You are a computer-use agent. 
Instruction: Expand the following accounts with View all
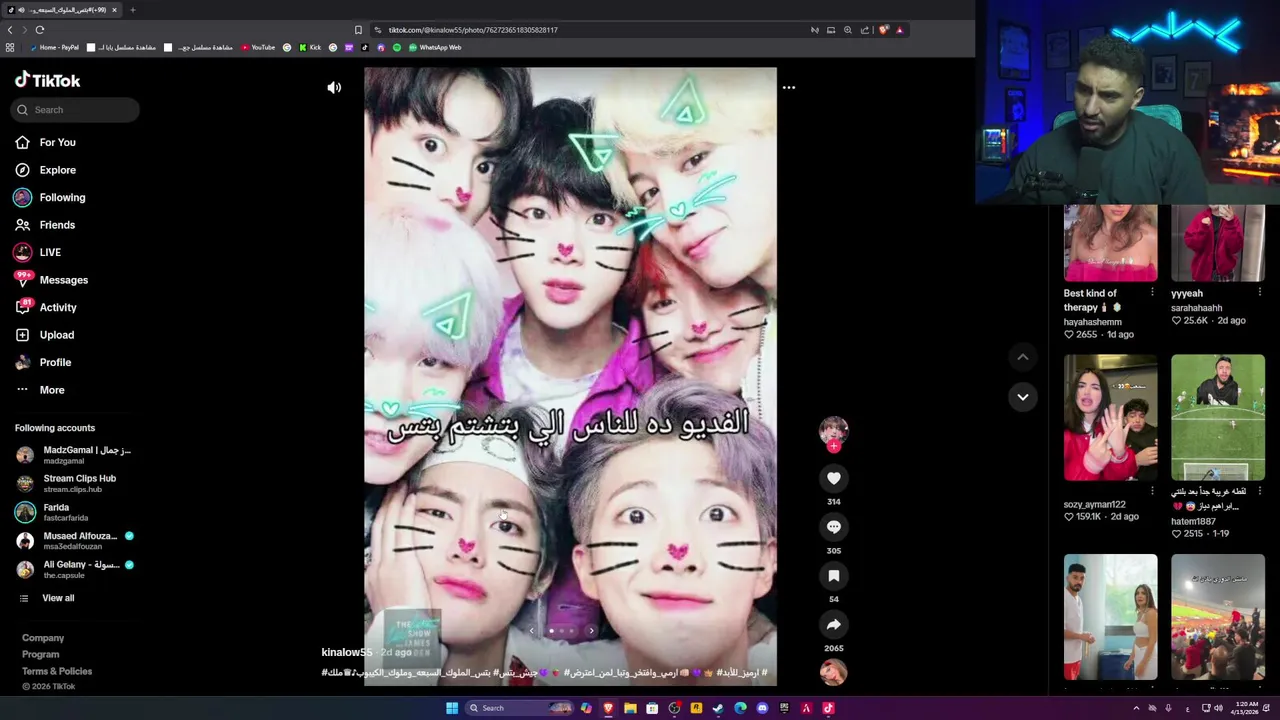point(58,598)
